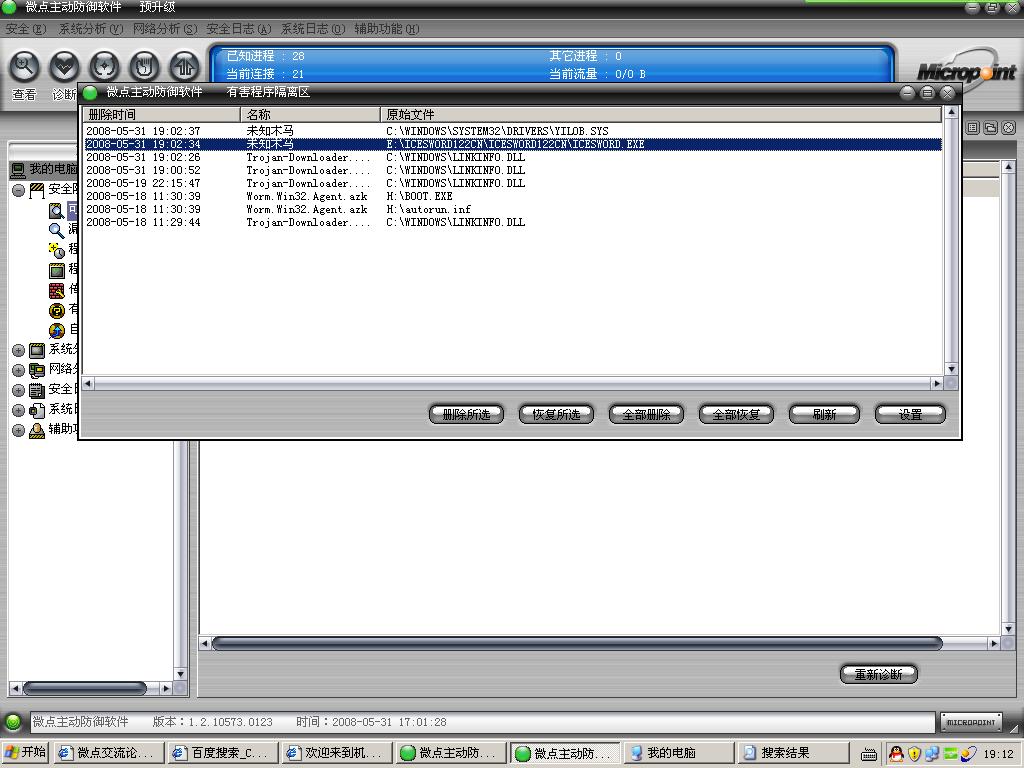Click the 查看 magnifier toolbar icon
The width and height of the screenshot is (1024, 768).
click(x=24, y=67)
